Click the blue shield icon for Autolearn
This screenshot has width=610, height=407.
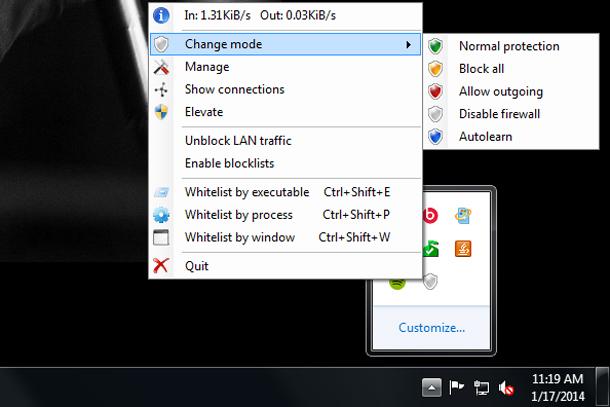[x=436, y=137]
